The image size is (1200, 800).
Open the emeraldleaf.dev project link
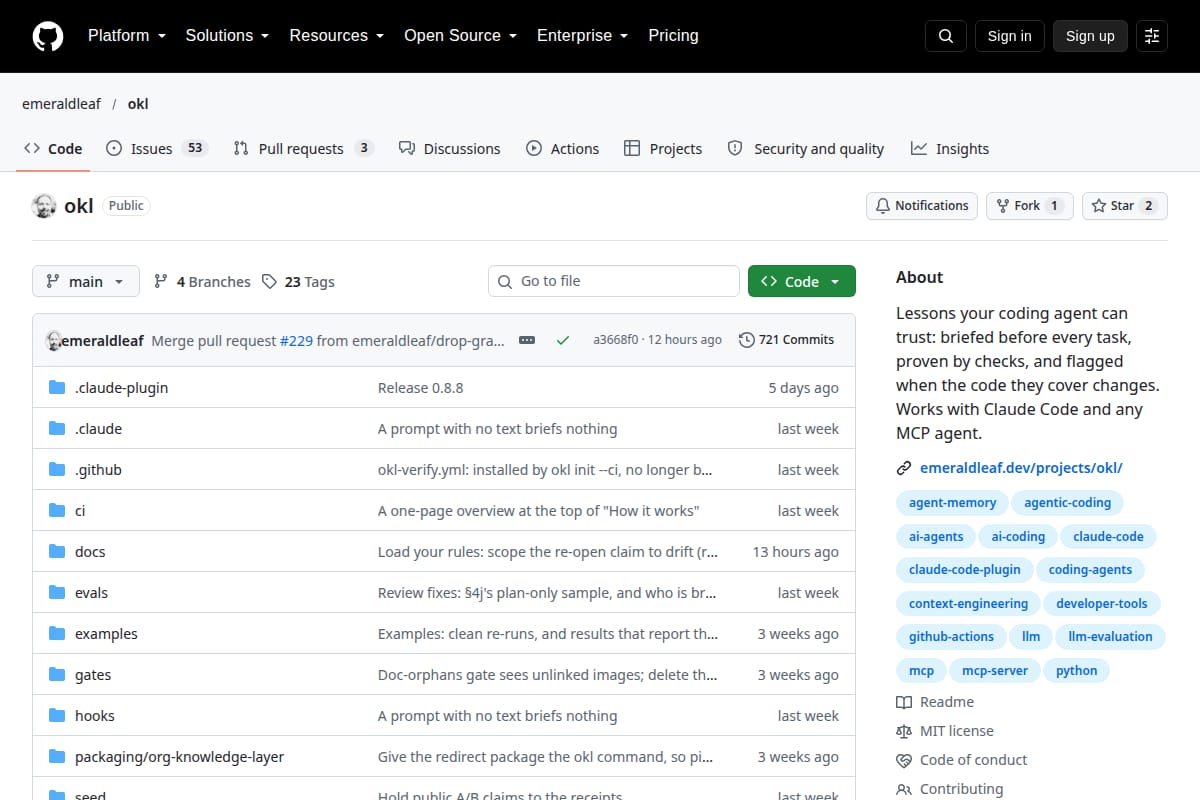tap(1021, 468)
